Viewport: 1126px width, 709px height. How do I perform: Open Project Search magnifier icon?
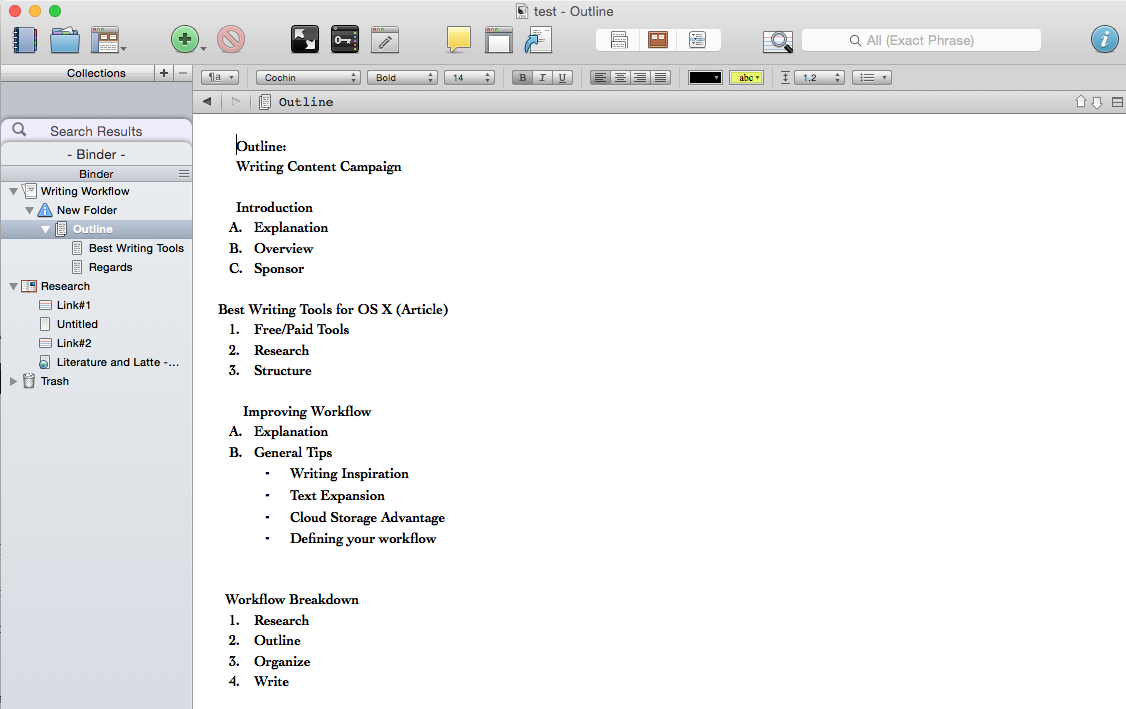point(778,41)
